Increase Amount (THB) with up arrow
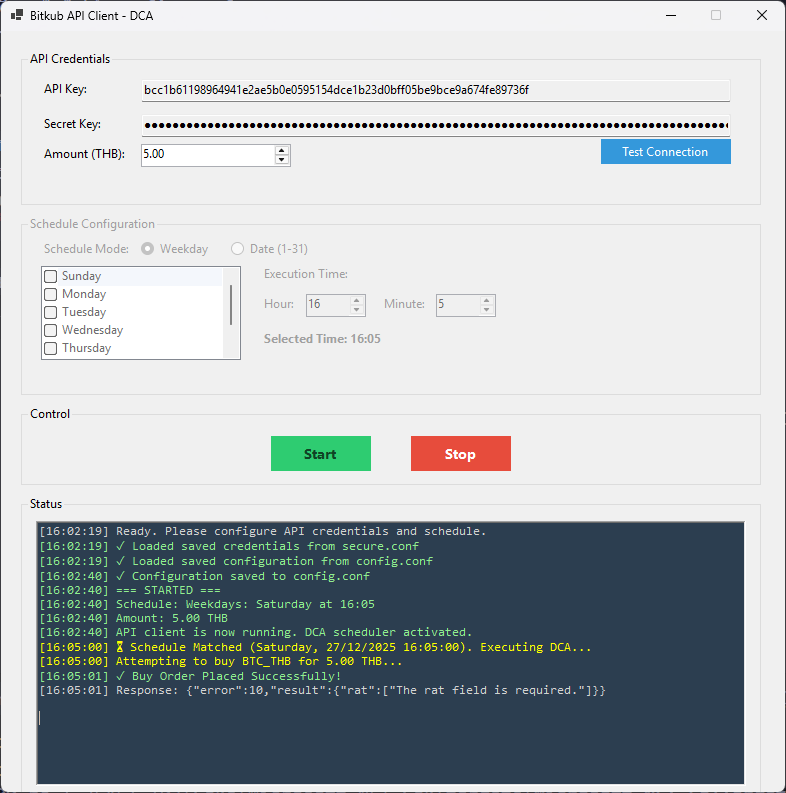Image resolution: width=786 pixels, height=793 pixels. (282, 150)
